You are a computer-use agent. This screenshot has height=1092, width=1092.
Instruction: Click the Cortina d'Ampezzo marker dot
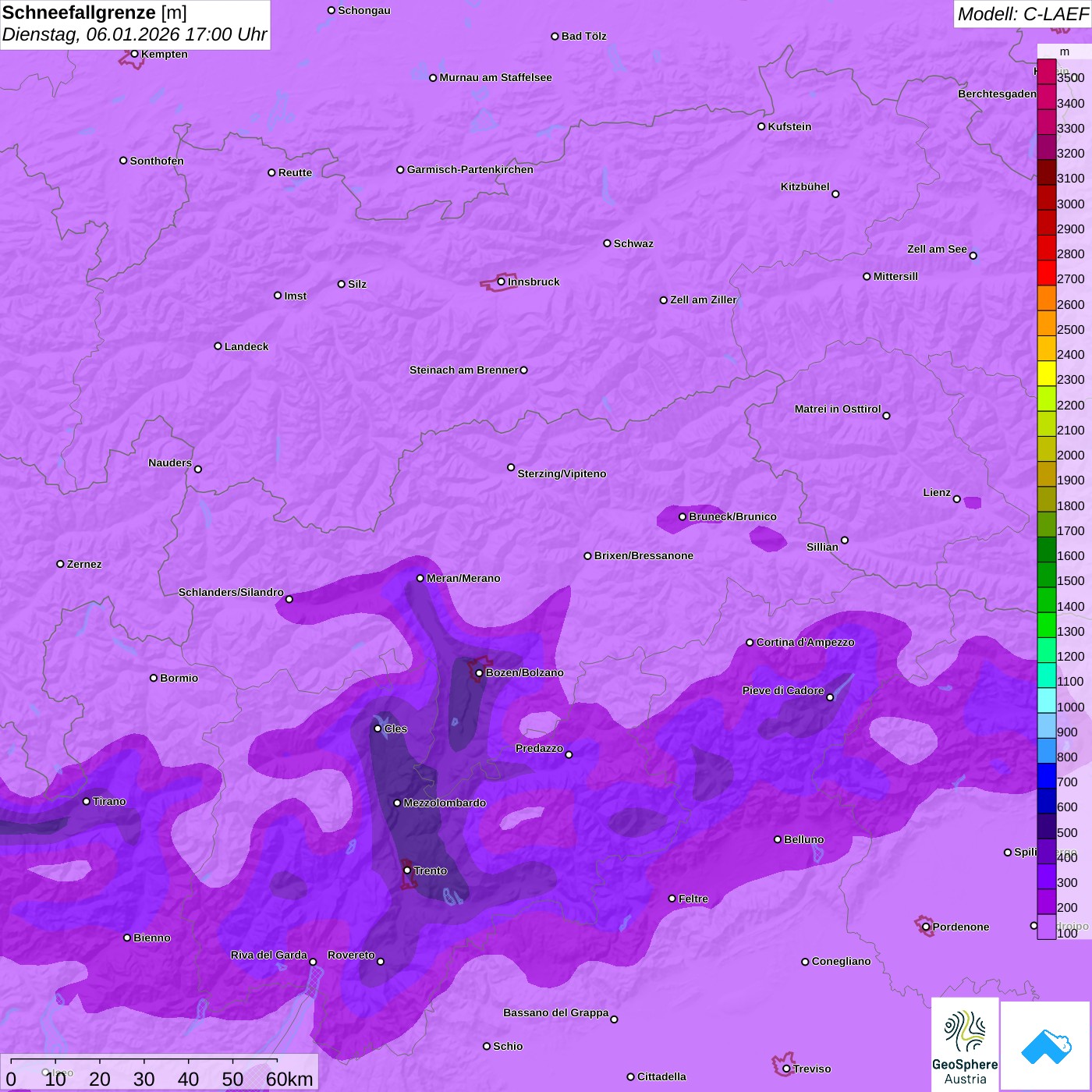pos(750,643)
